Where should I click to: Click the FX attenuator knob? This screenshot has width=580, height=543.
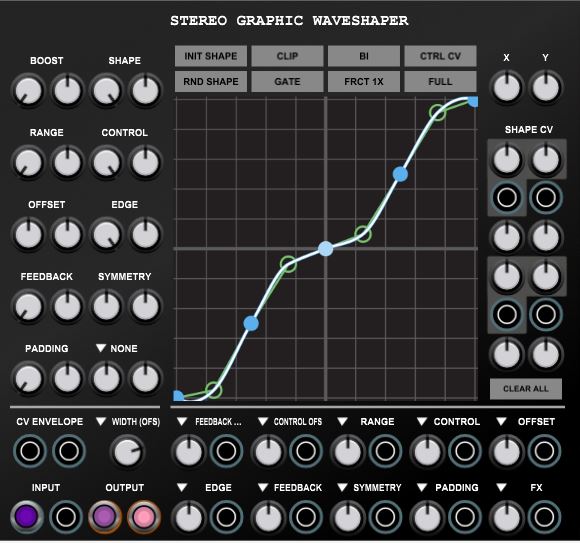click(506, 517)
